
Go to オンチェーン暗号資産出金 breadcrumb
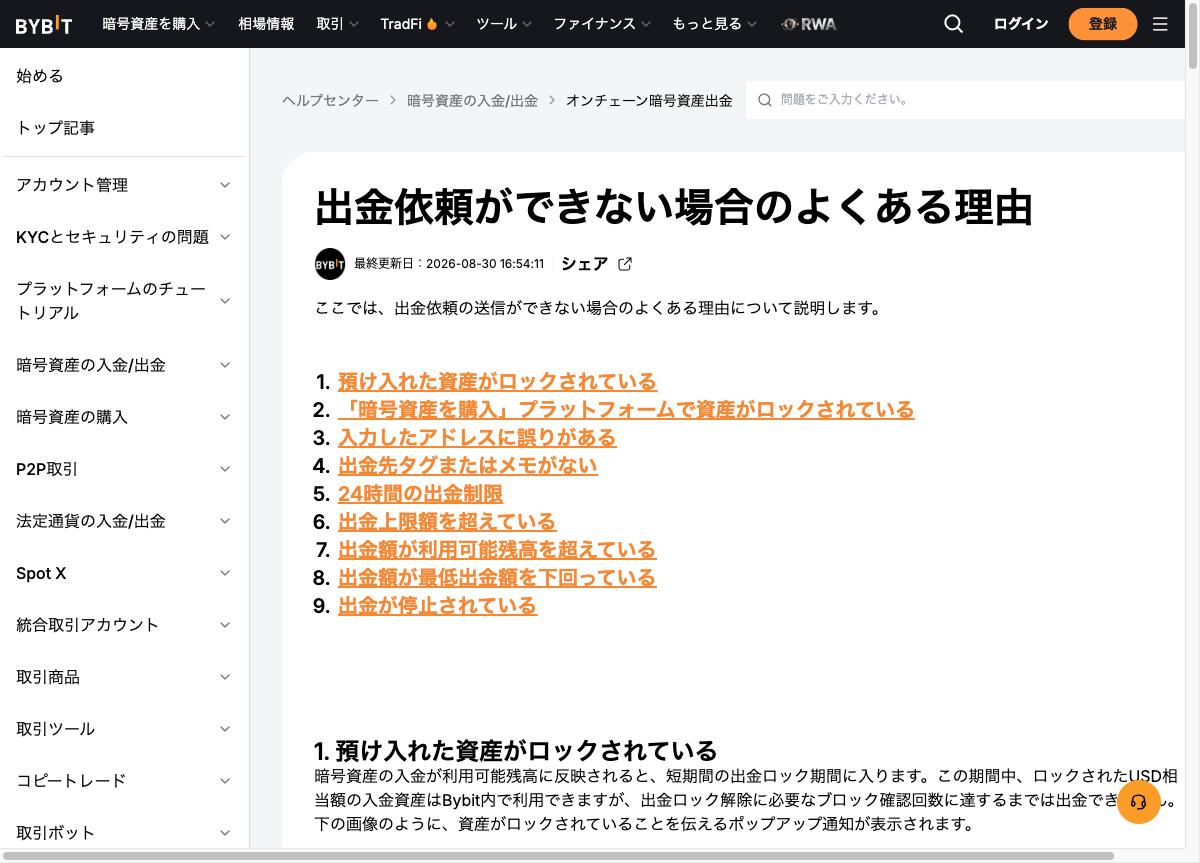click(x=649, y=100)
